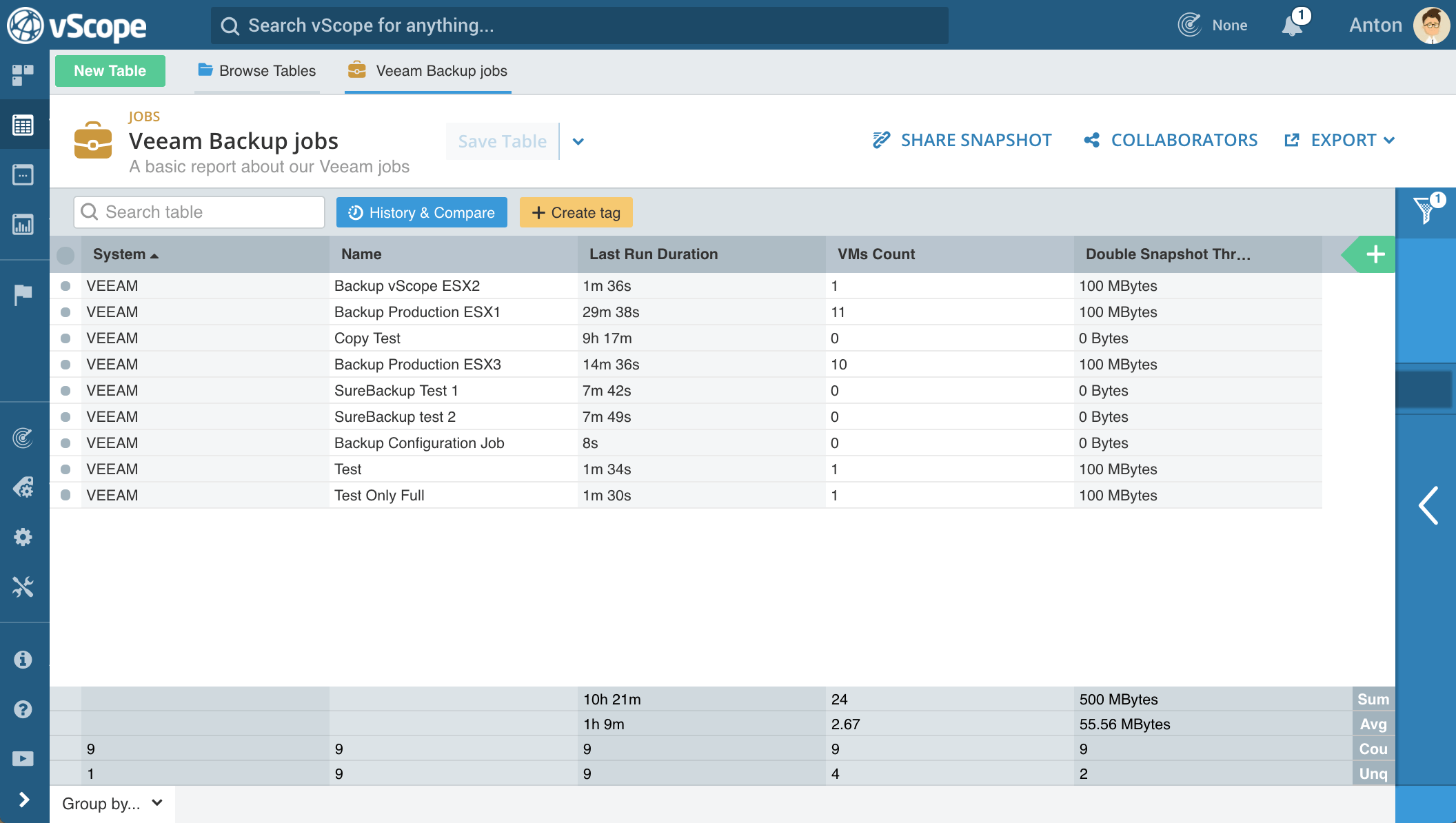1456x823 pixels.
Task: Select the Veeam Backup jobs tab
Action: pos(441,71)
